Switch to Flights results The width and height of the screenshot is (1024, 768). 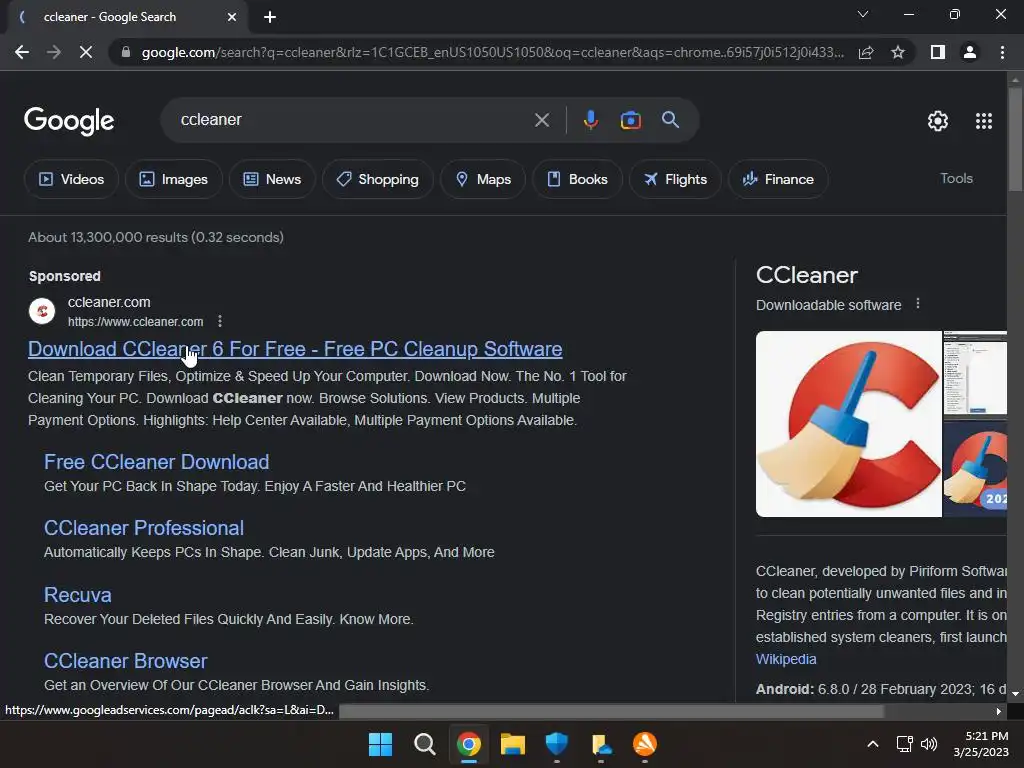675,179
